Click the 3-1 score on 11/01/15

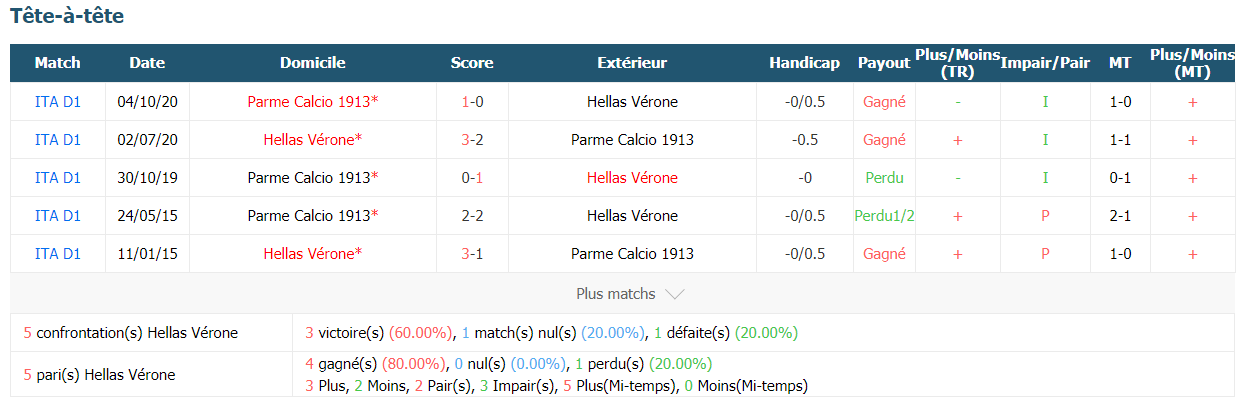coord(472,254)
